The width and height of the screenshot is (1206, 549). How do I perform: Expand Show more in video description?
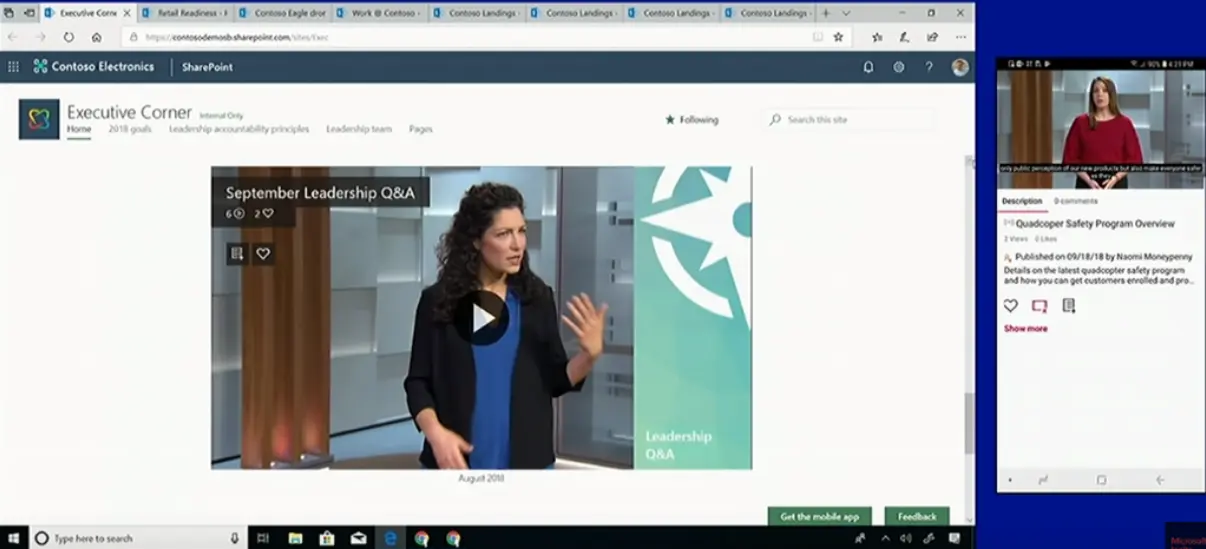coord(1025,329)
